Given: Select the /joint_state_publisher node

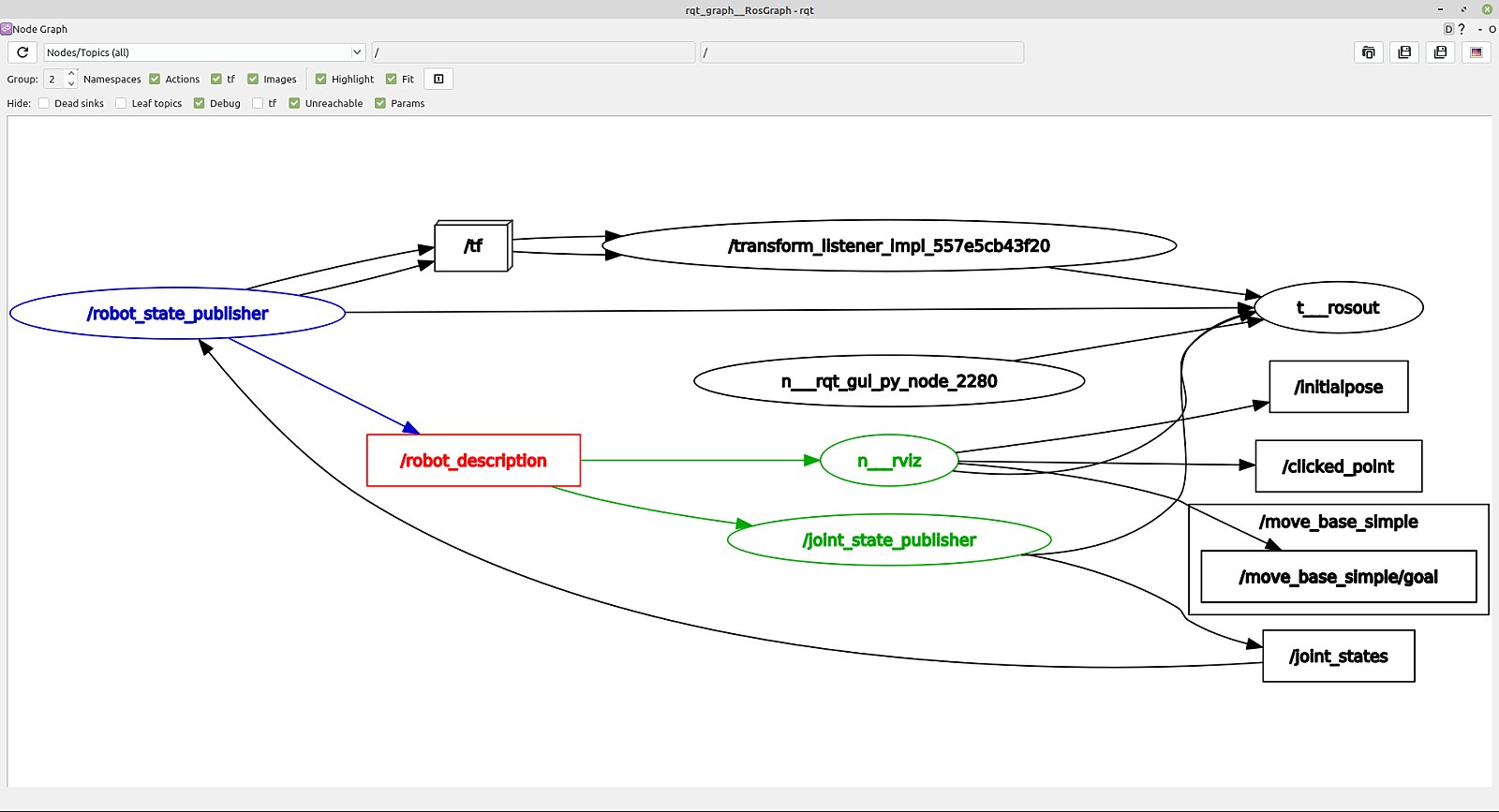Looking at the screenshot, I should 889,540.
